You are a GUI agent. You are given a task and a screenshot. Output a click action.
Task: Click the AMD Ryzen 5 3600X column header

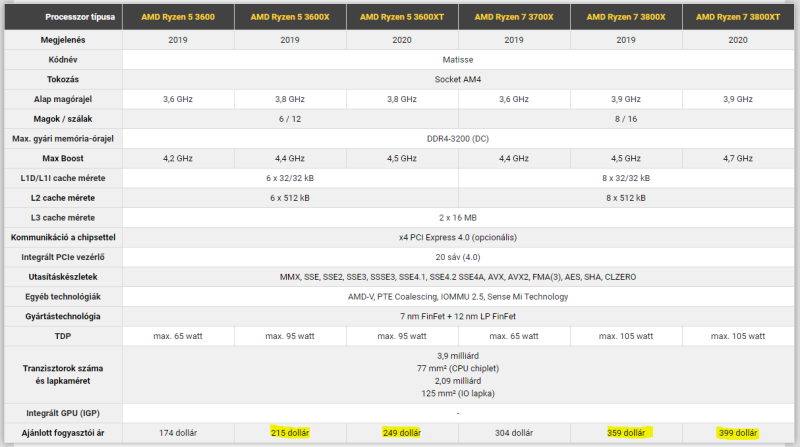(290, 17)
